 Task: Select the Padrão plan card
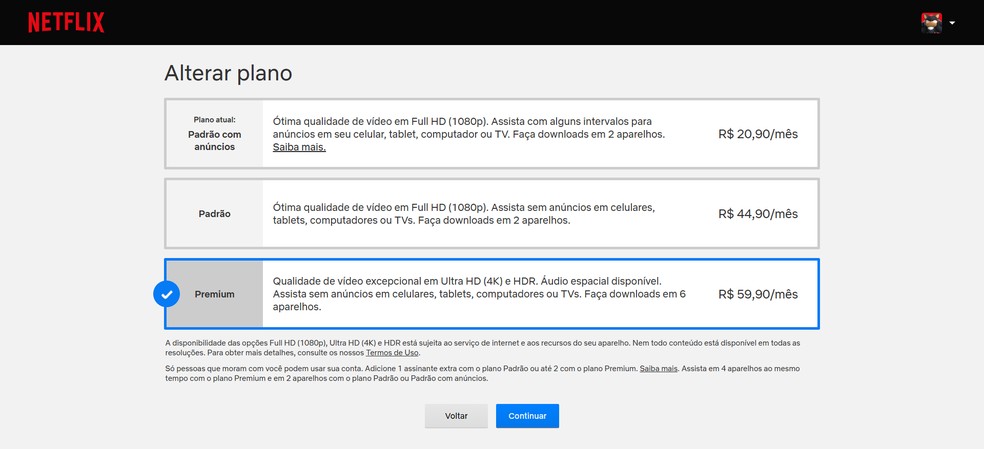491,214
